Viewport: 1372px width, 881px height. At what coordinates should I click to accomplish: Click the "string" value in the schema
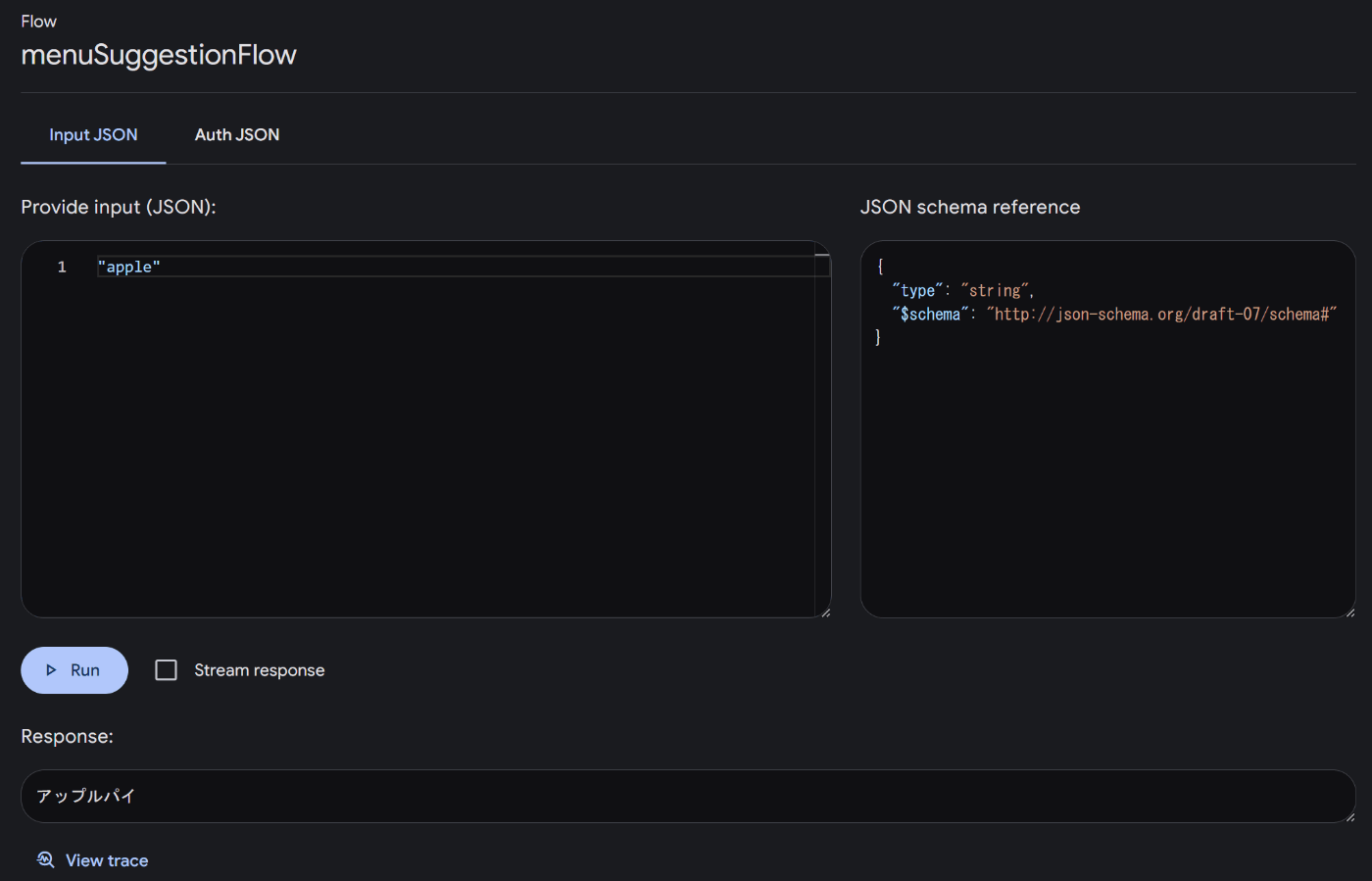995,291
